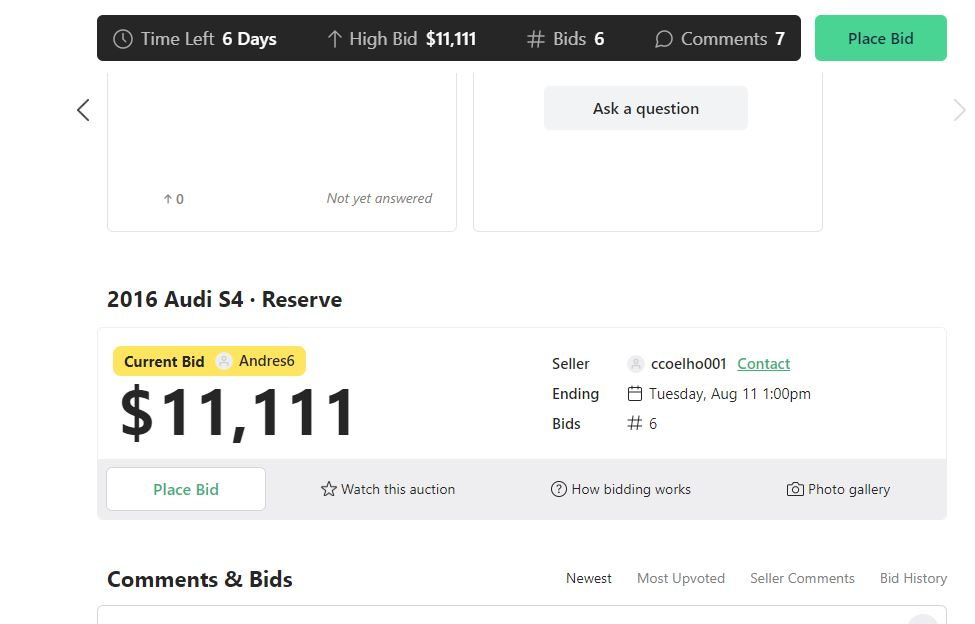Click the green Place Bid button in top bar

[x=880, y=39]
